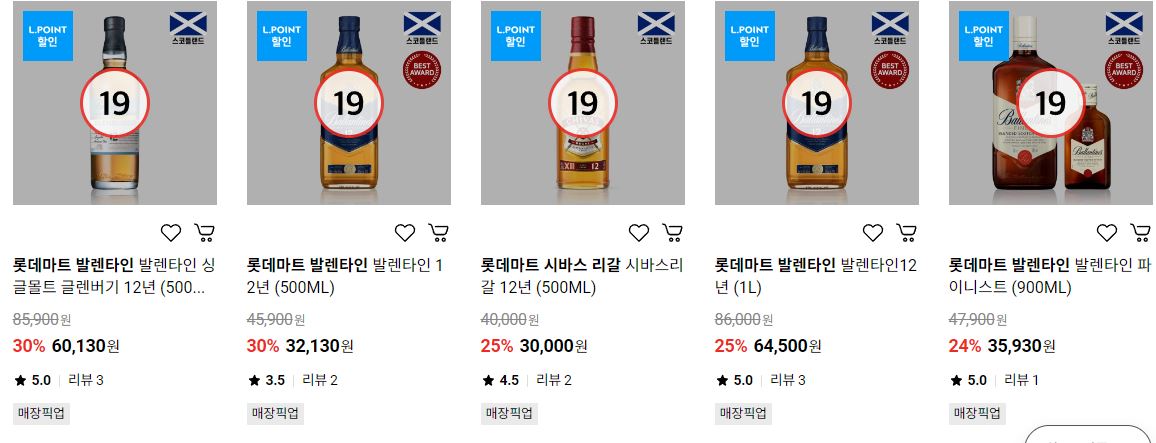Click 매장픽업 tag under 시바스리갈 12년
The image size is (1156, 443).
[509, 414]
